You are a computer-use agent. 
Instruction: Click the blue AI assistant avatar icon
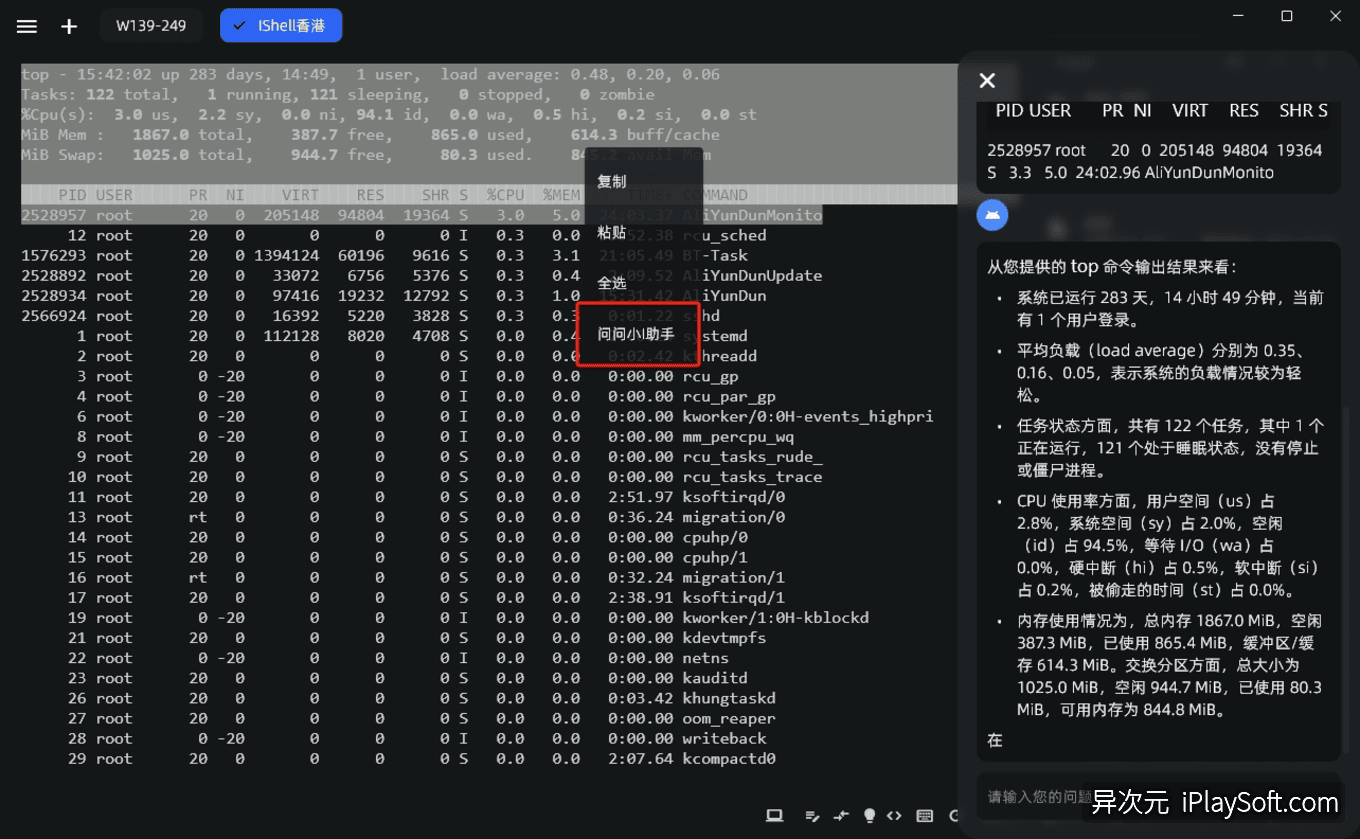pyautogui.click(x=992, y=215)
